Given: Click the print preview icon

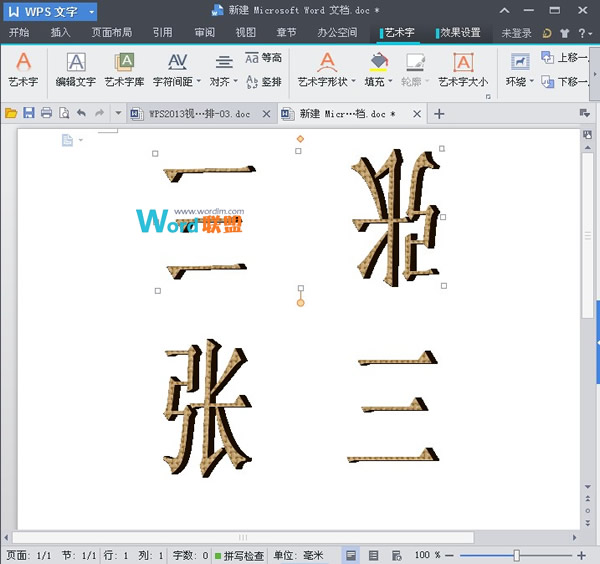Looking at the screenshot, I should point(64,114).
